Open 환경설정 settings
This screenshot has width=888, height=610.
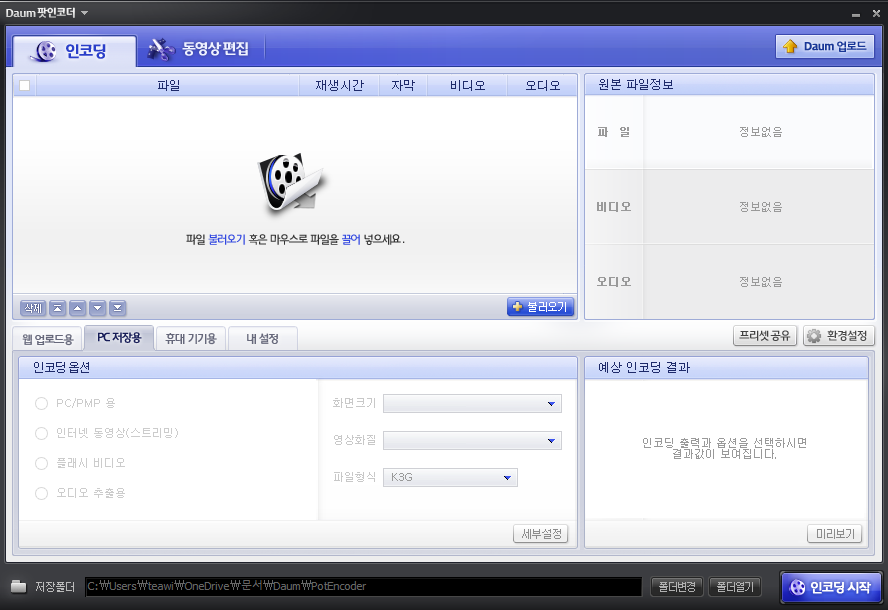click(x=838, y=336)
